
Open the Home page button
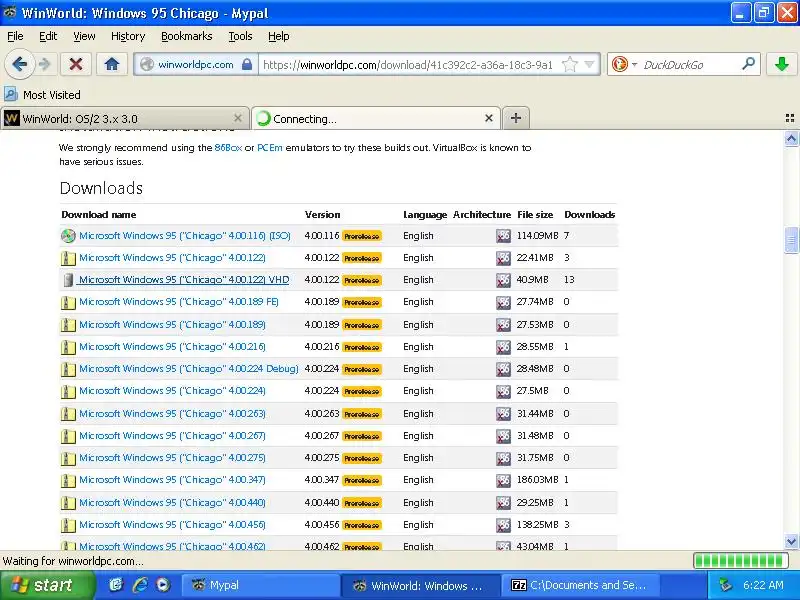112,64
